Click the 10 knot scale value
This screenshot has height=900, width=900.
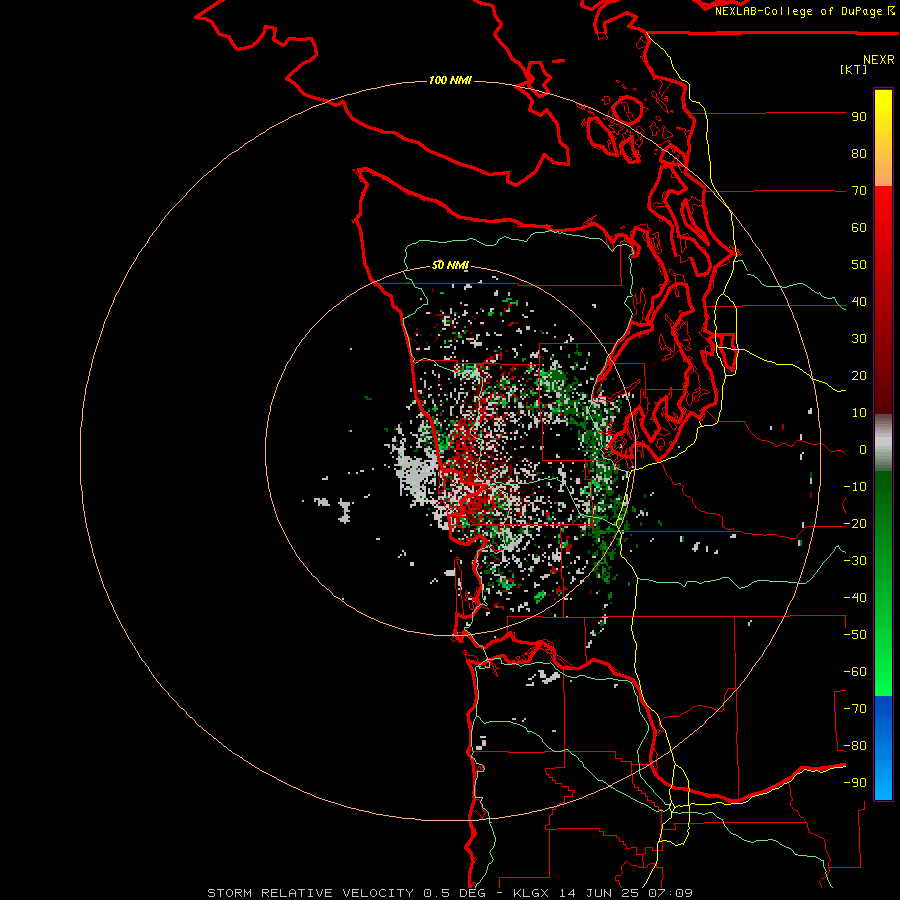click(x=859, y=413)
